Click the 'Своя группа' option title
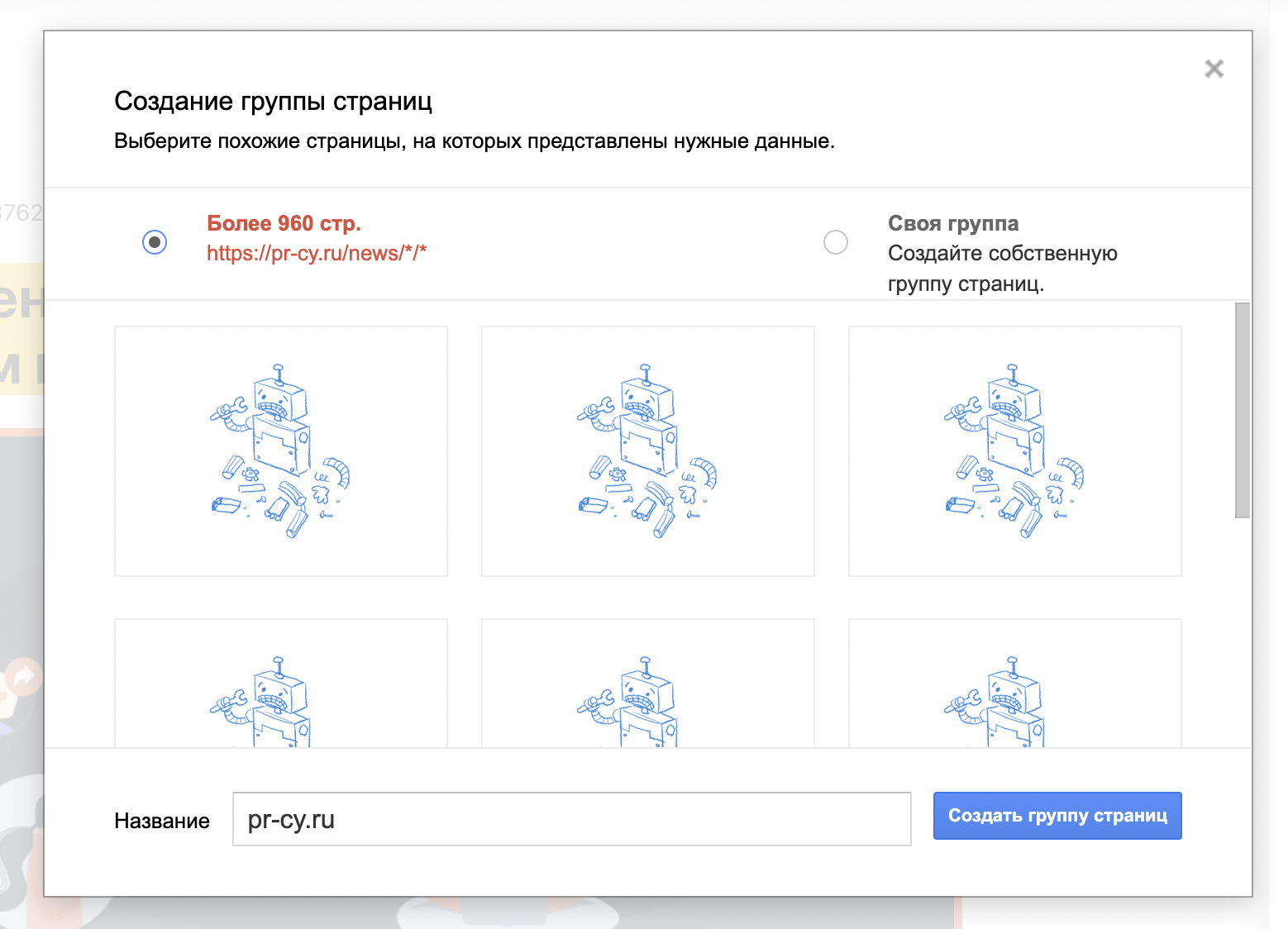The image size is (1288, 929). [952, 224]
